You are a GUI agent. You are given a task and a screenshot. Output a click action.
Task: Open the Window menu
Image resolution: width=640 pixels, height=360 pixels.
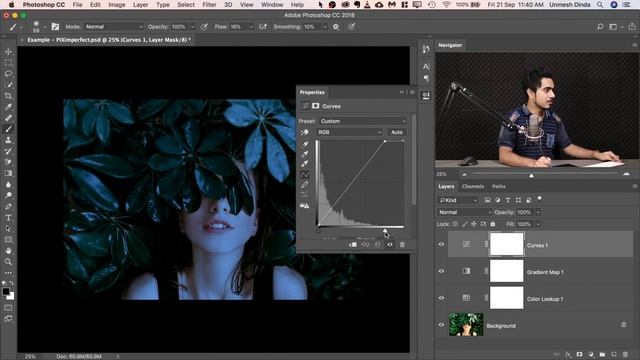272,5
